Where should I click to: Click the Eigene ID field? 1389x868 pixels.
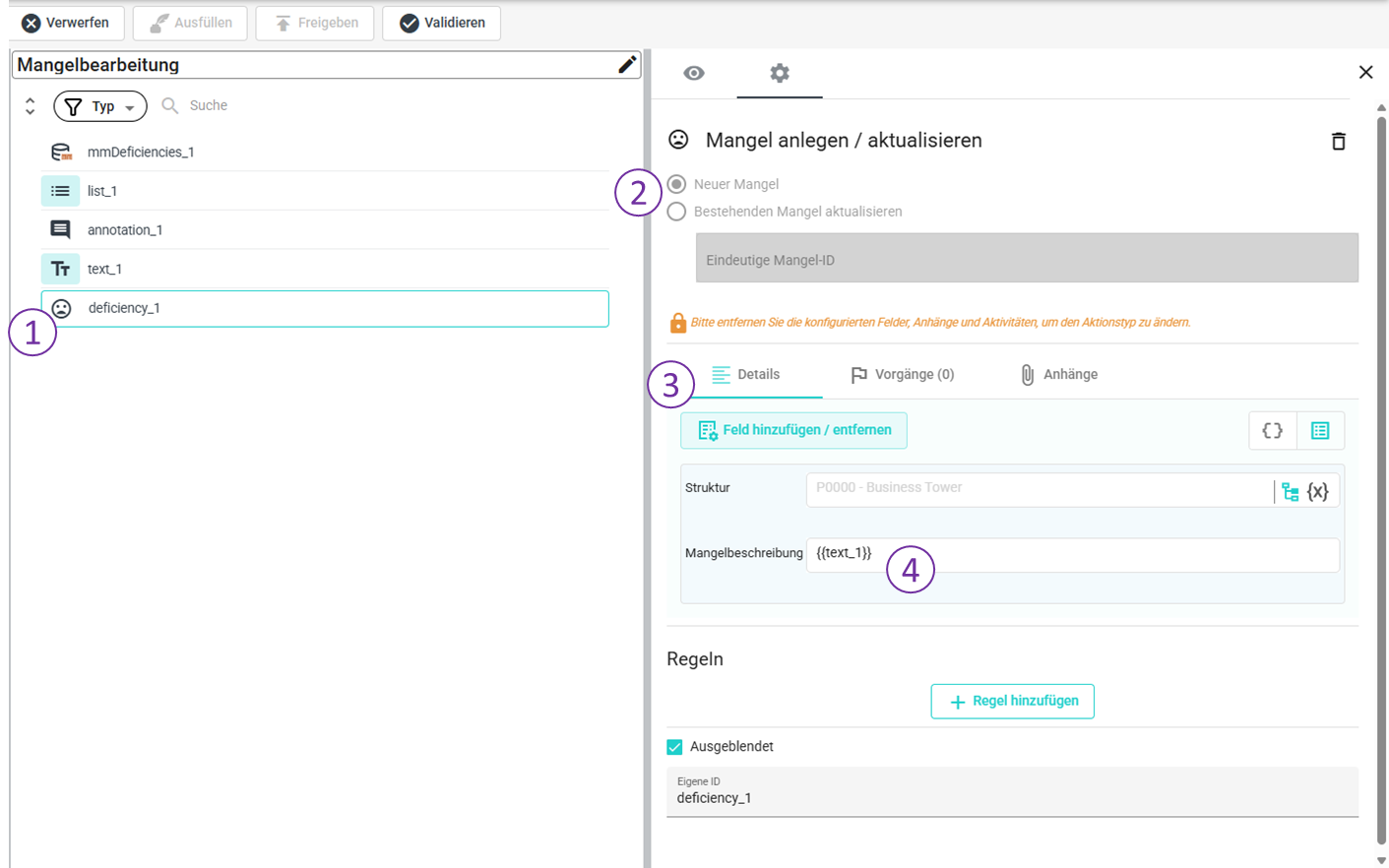click(1012, 792)
